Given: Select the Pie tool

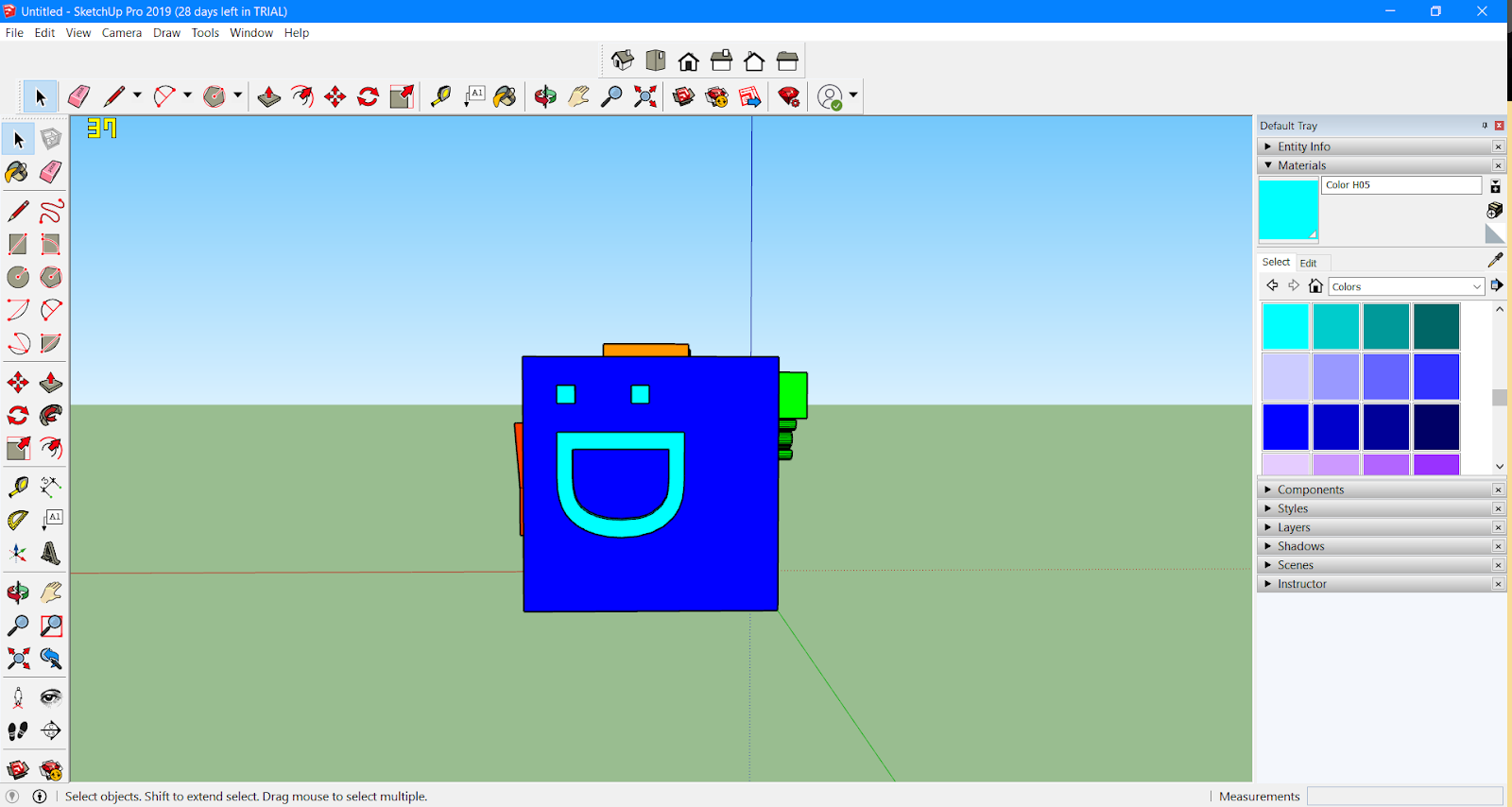Looking at the screenshot, I should tap(51, 343).
